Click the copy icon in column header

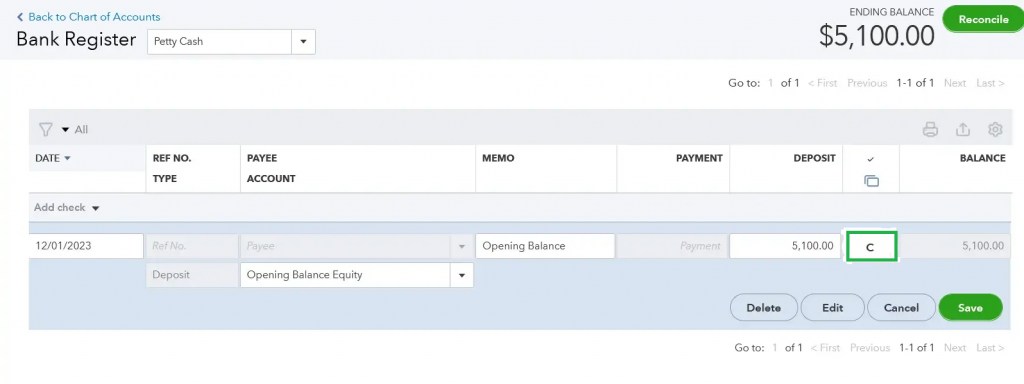[x=871, y=181]
